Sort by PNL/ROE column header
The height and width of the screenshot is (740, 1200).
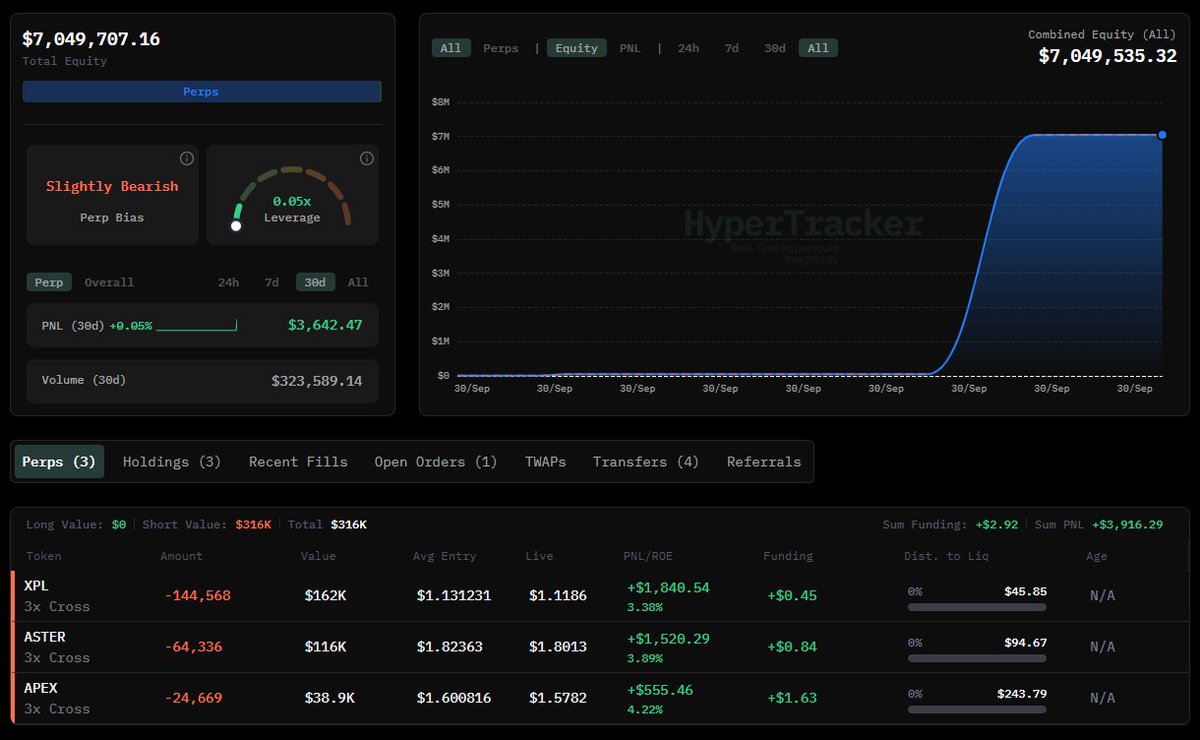coord(648,556)
